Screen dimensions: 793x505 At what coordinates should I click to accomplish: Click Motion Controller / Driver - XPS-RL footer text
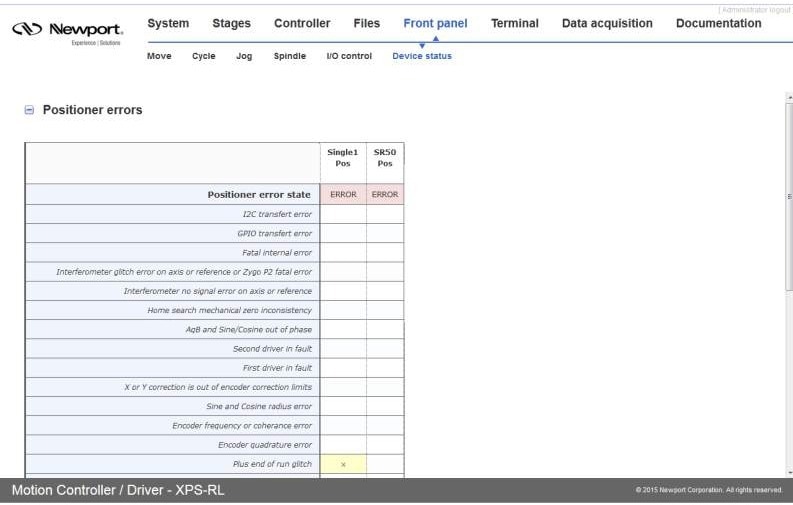118,490
